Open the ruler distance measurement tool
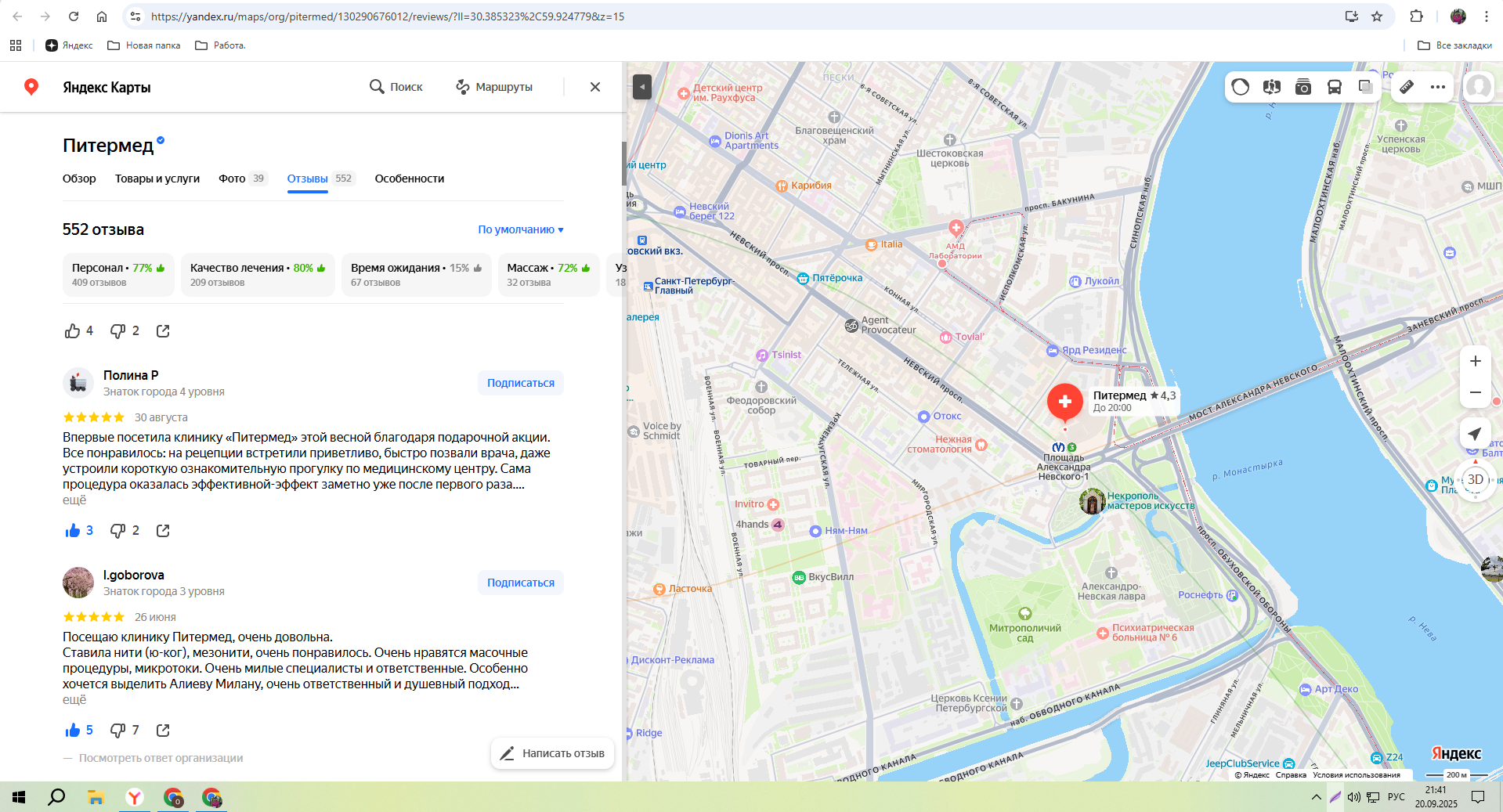The image size is (1503, 812). pos(1407,87)
